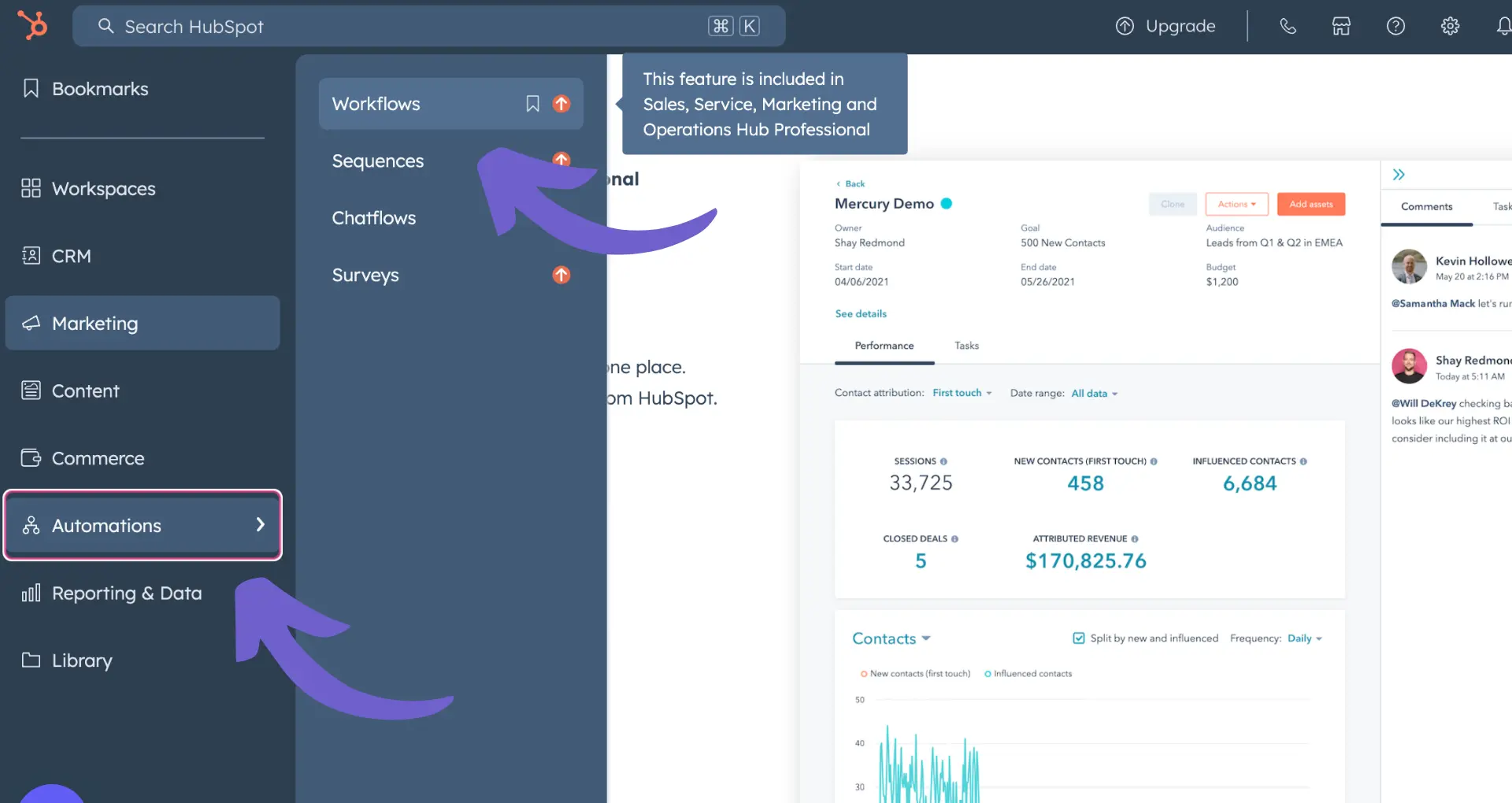This screenshot has height=803, width=1512.
Task: Click the @Will DeKrey mention
Action: coord(1424,403)
